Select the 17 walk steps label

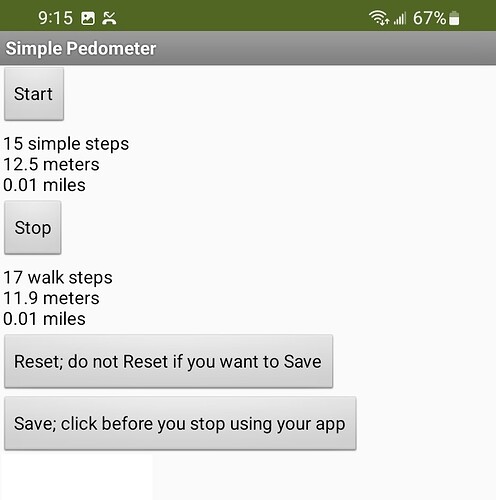[x=58, y=278]
